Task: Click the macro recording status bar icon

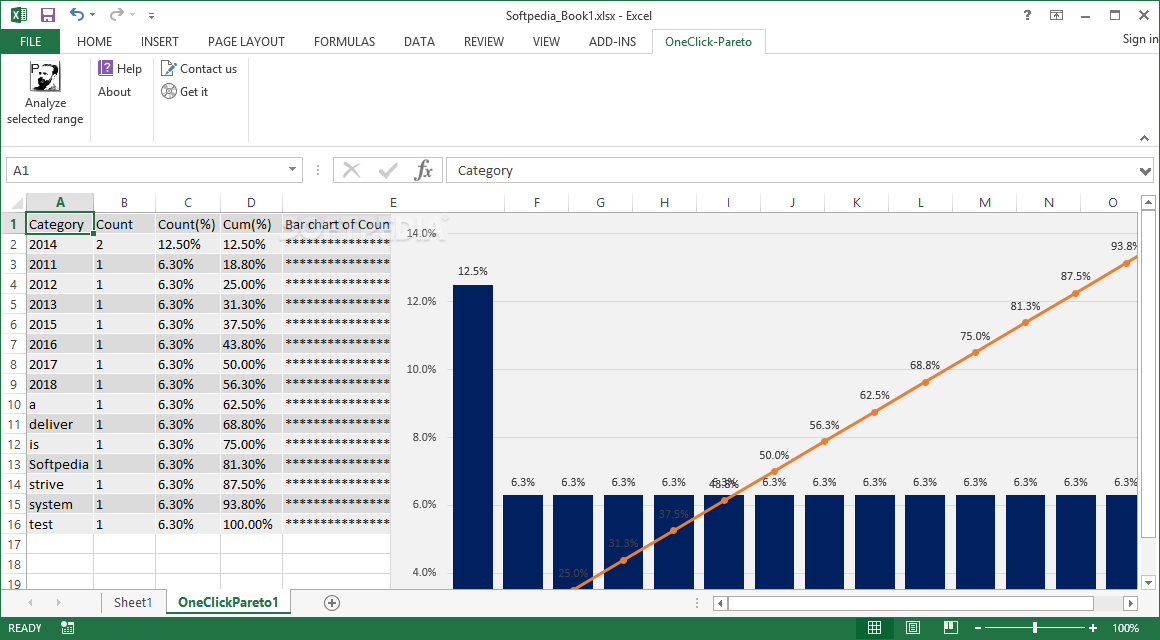Action: coord(67,628)
